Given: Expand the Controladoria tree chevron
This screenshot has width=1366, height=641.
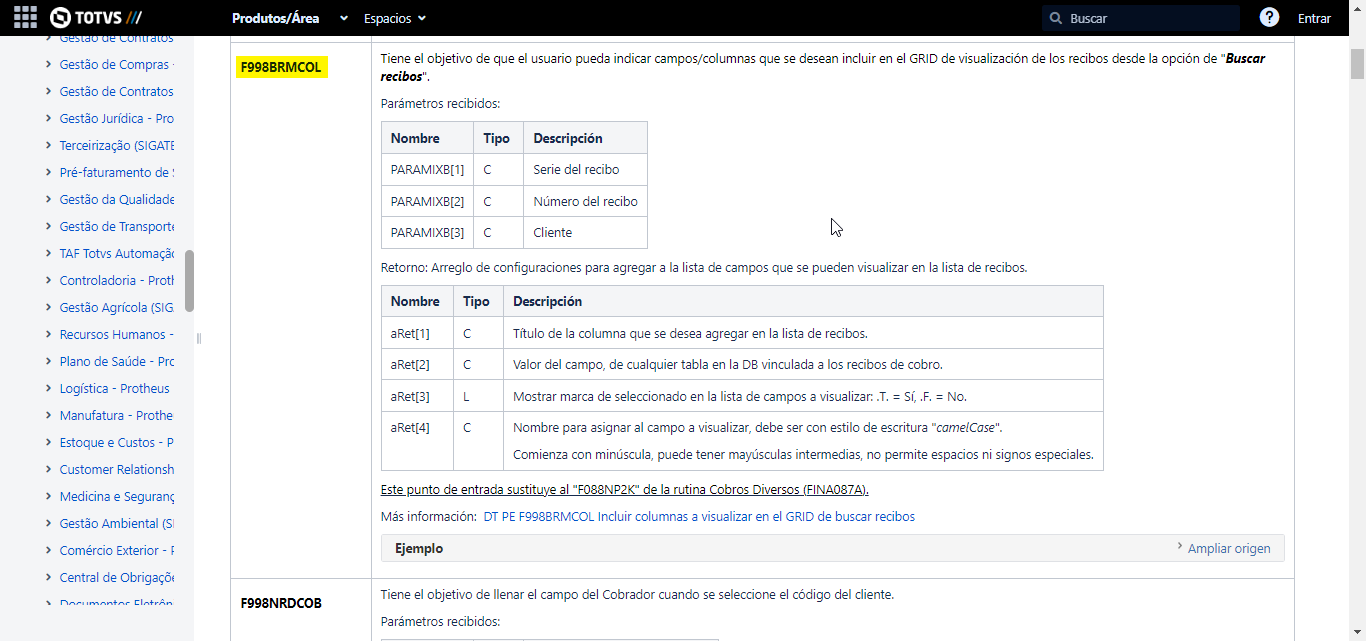Looking at the screenshot, I should [49, 280].
